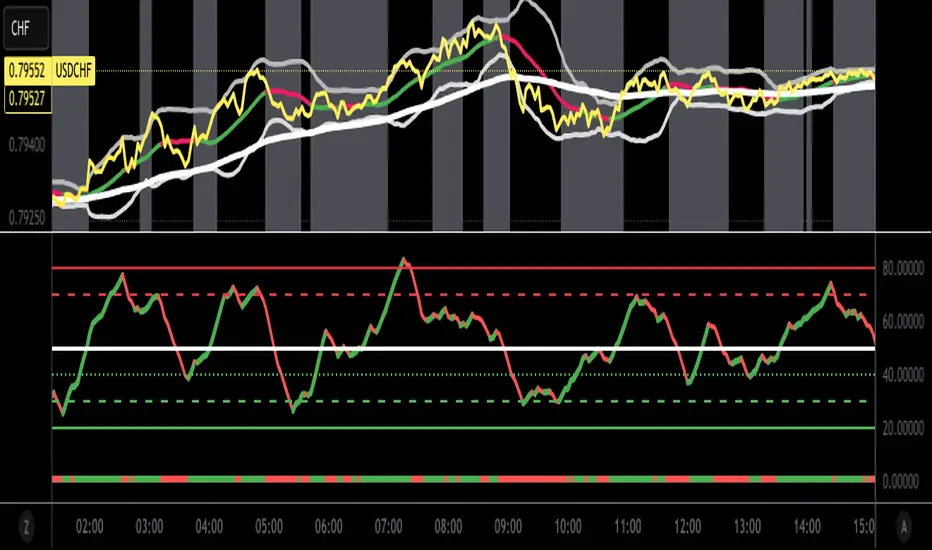Click the 05:00 time axis label
Viewport: 932px width, 550px height.
(x=269, y=526)
